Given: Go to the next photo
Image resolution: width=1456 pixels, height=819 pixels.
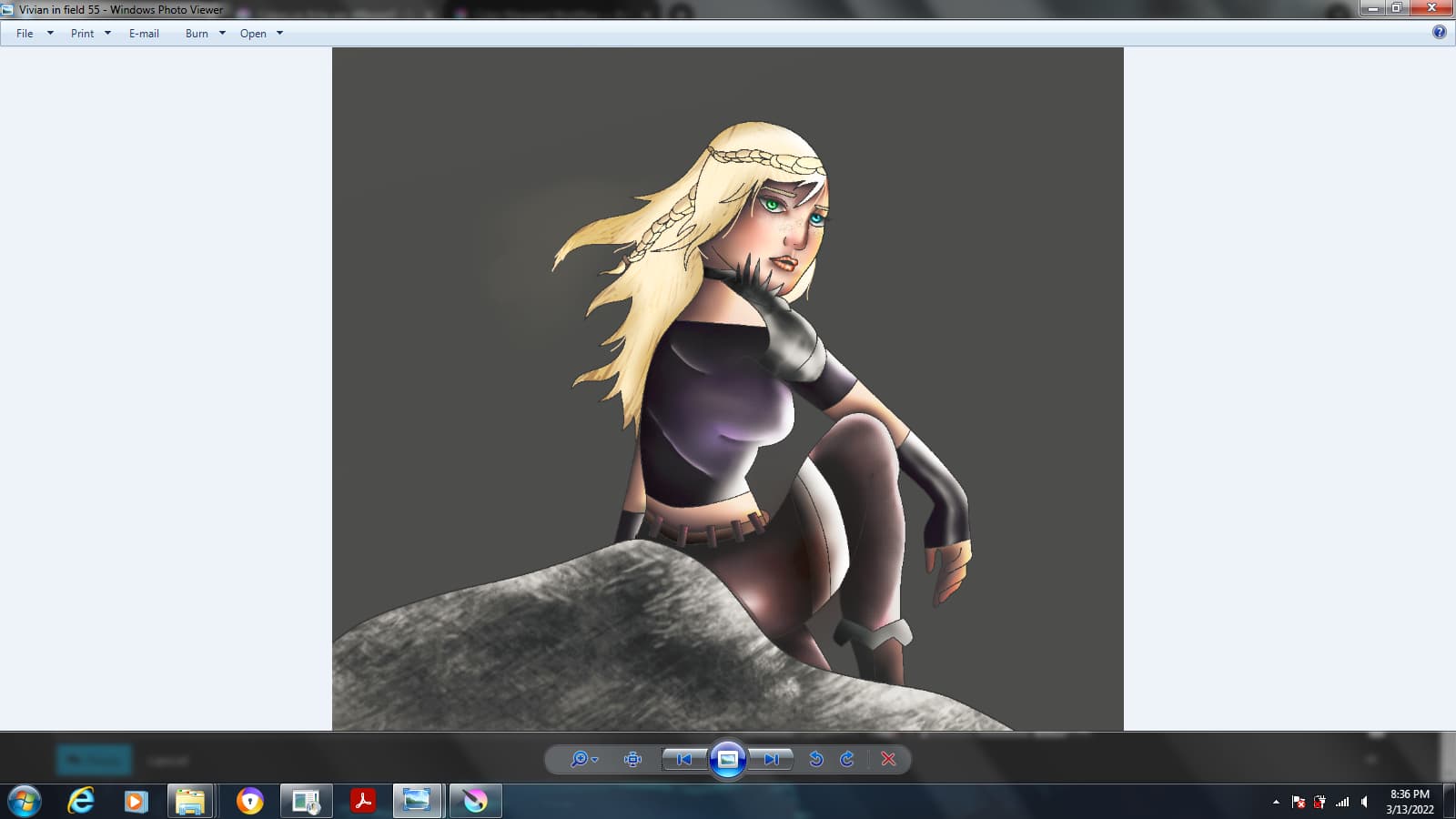Looking at the screenshot, I should 771,759.
